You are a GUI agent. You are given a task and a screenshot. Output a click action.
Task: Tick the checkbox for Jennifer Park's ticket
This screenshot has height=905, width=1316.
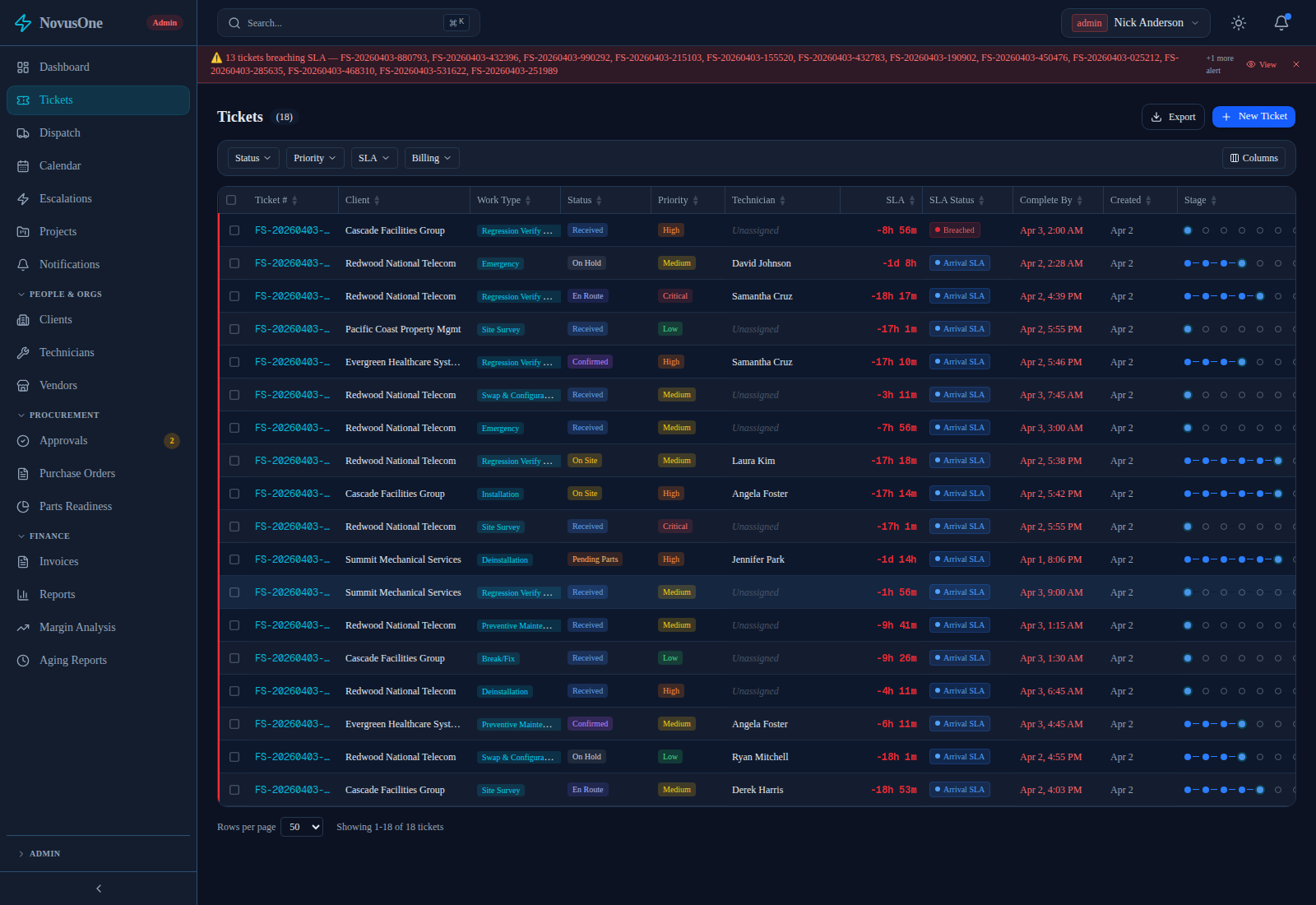pos(234,559)
